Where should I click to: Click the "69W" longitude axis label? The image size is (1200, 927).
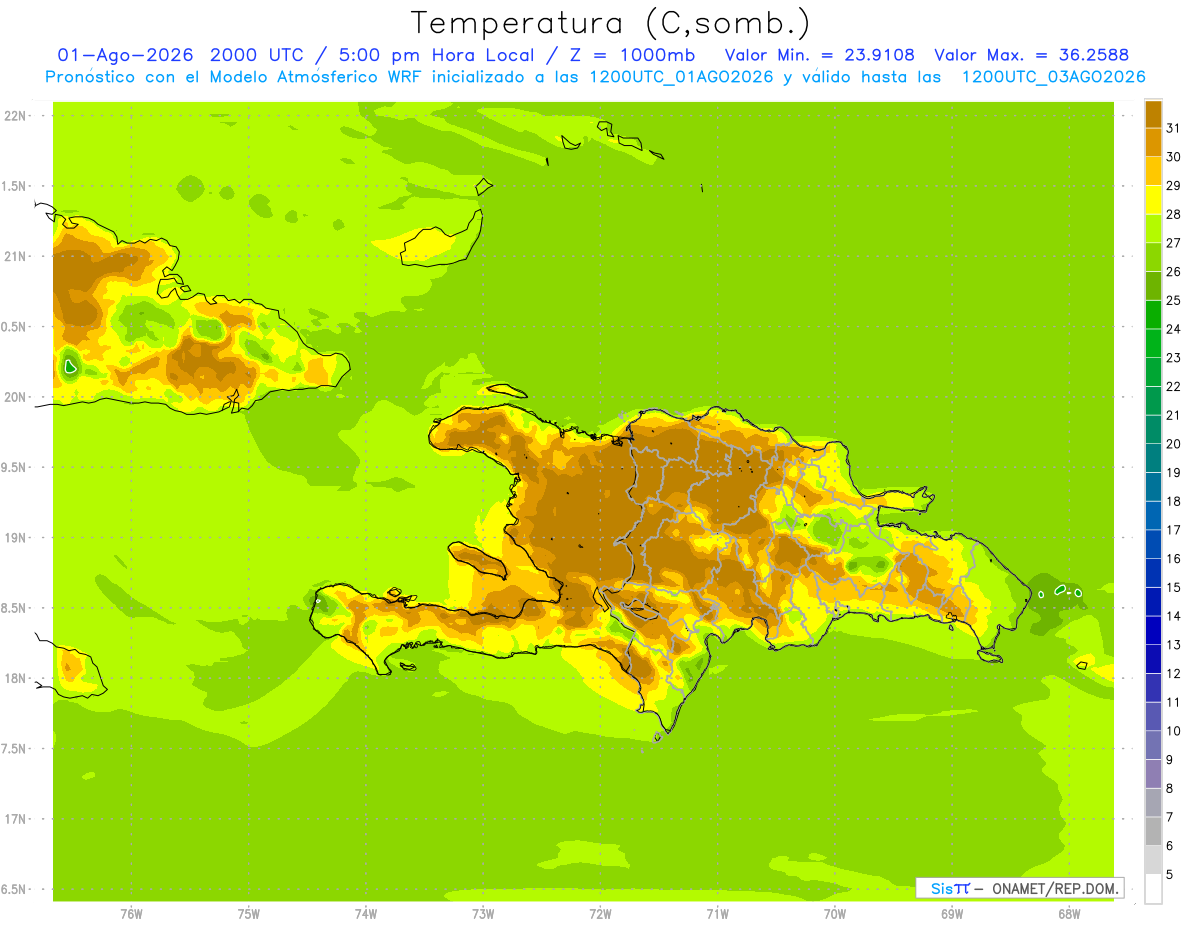[x=952, y=913]
